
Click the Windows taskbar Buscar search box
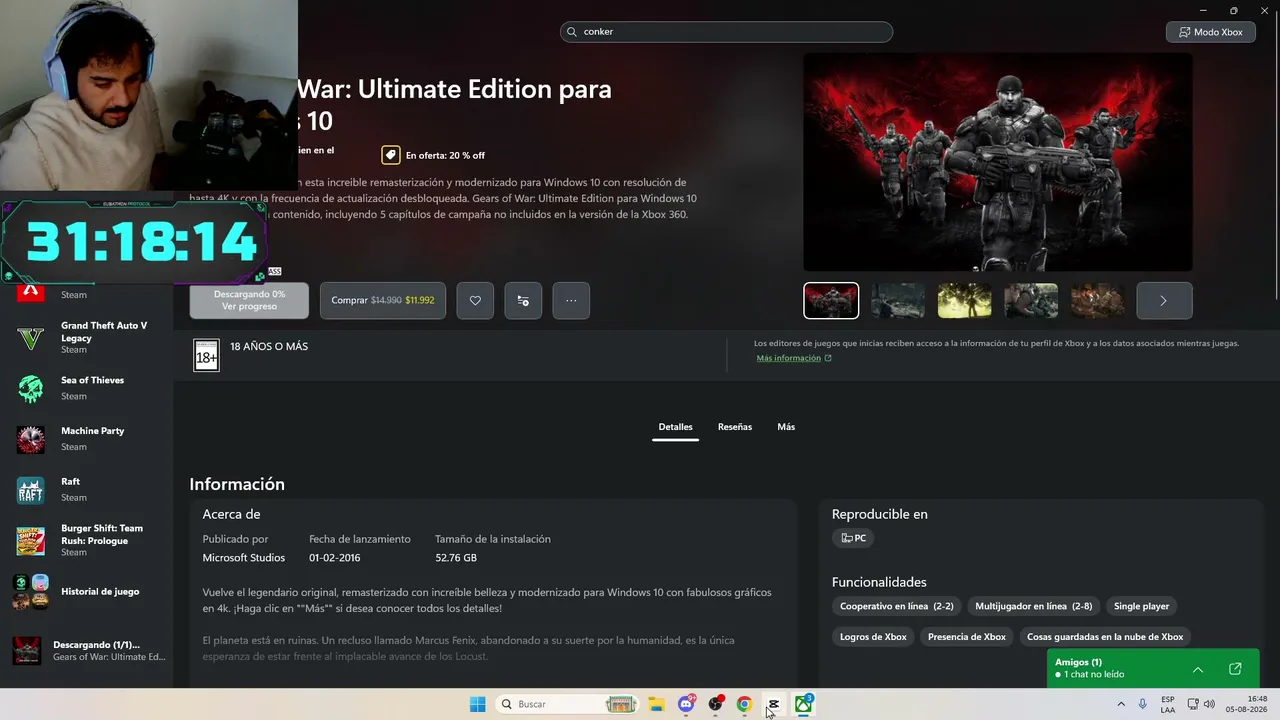tap(568, 704)
